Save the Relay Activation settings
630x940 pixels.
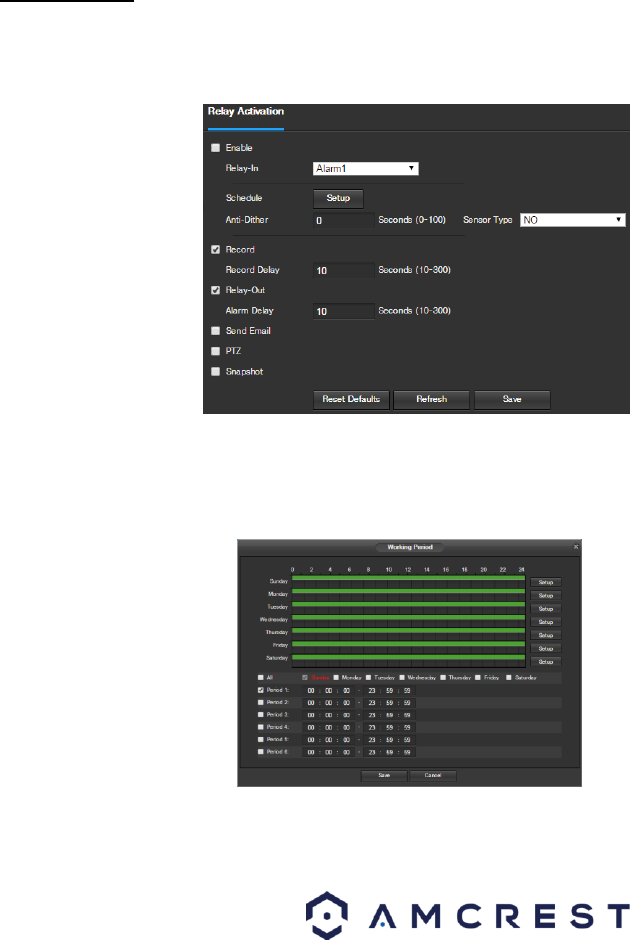(512, 399)
